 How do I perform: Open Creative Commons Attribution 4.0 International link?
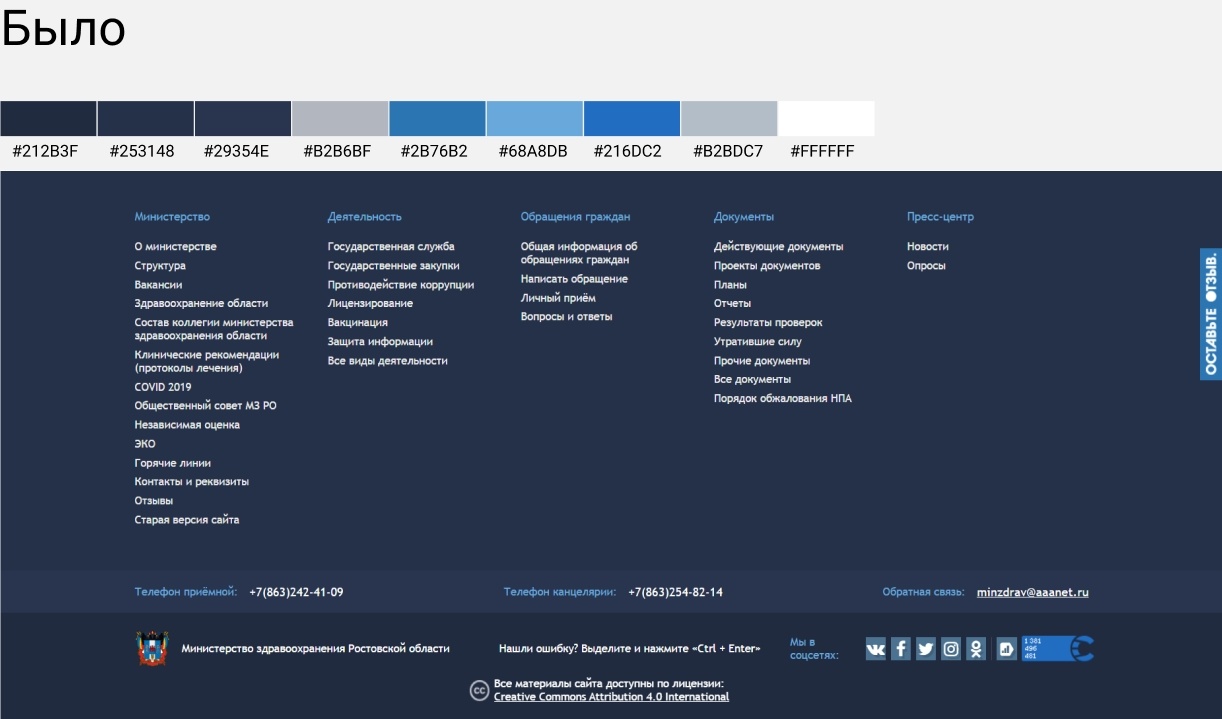pos(611,697)
